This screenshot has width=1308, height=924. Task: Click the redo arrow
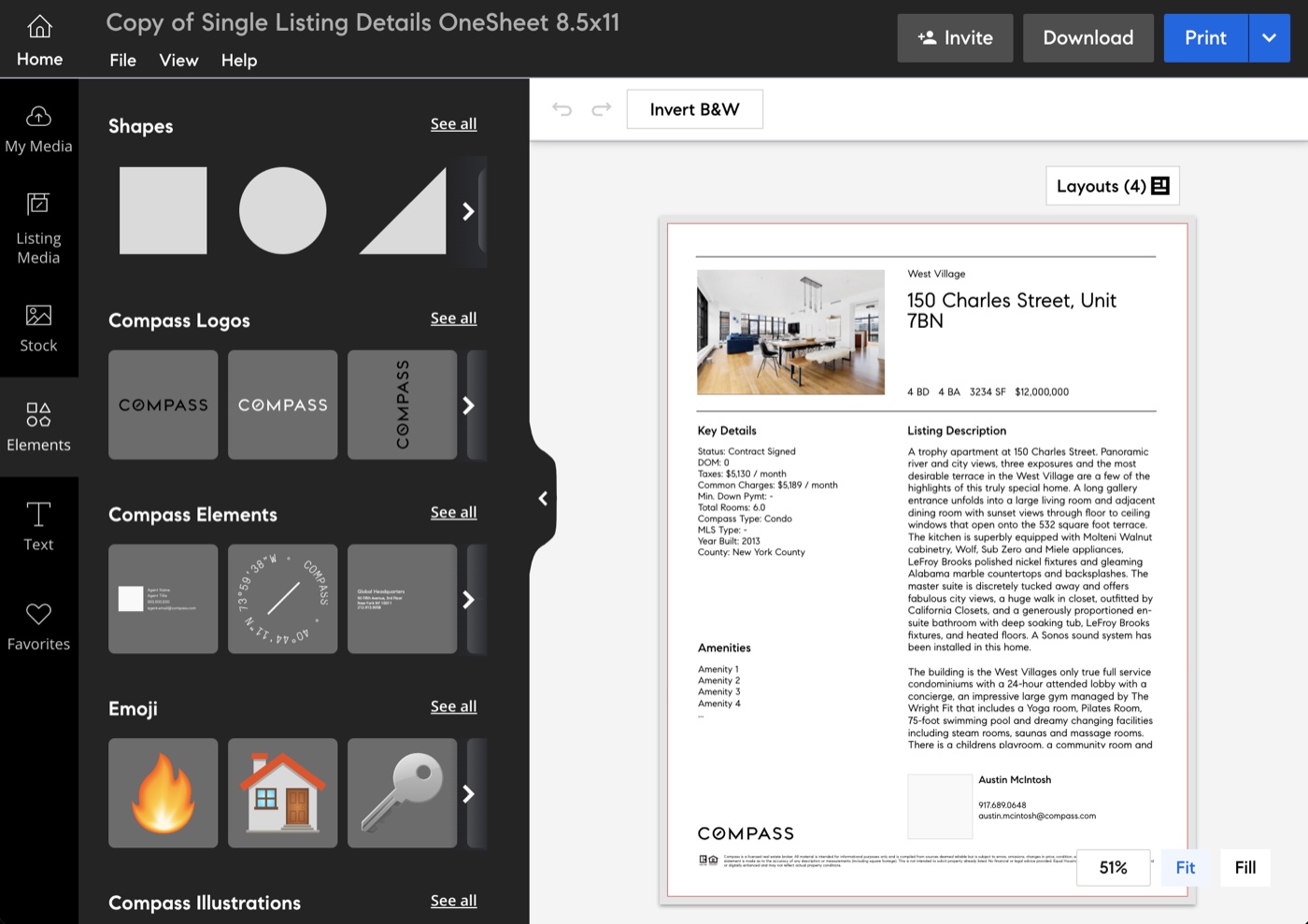click(602, 109)
